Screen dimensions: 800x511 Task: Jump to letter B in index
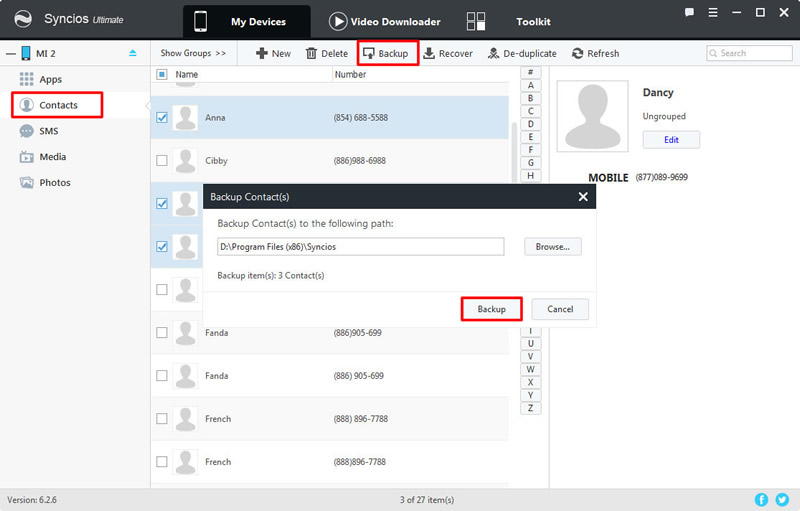coord(531,98)
